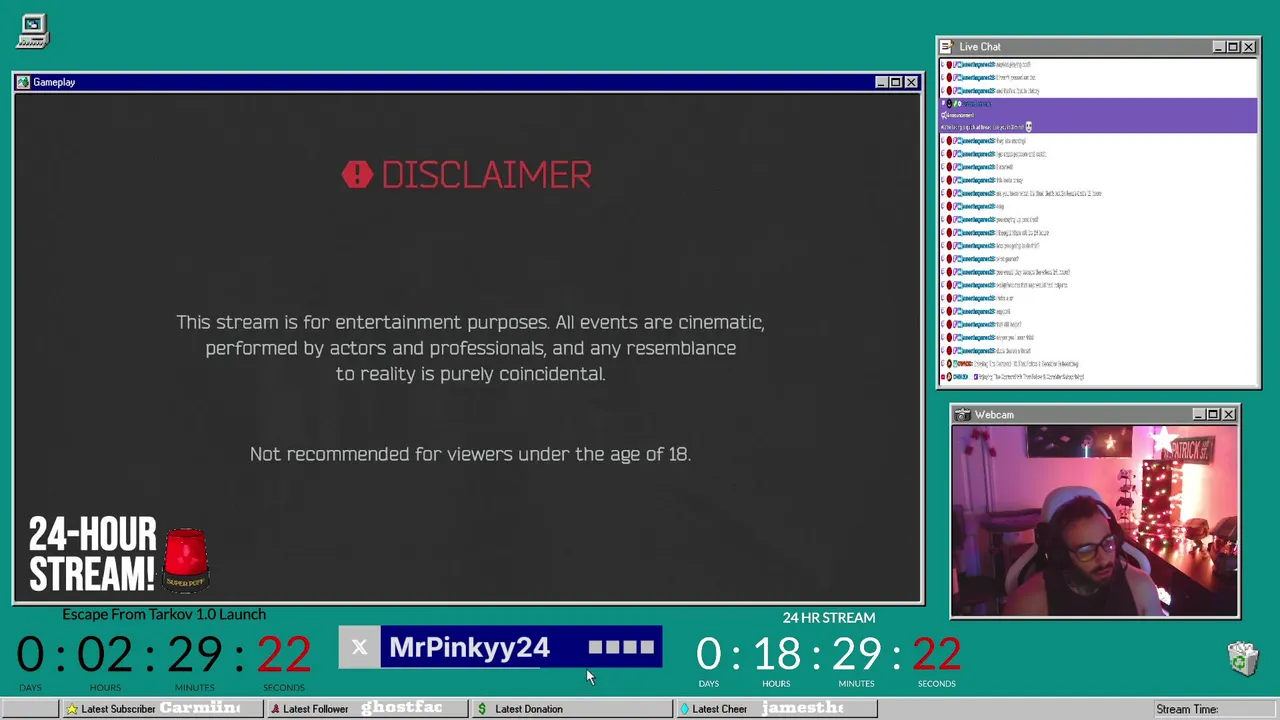Minimize the Gameplay window
This screenshot has height=720, width=1280.
coord(881,82)
